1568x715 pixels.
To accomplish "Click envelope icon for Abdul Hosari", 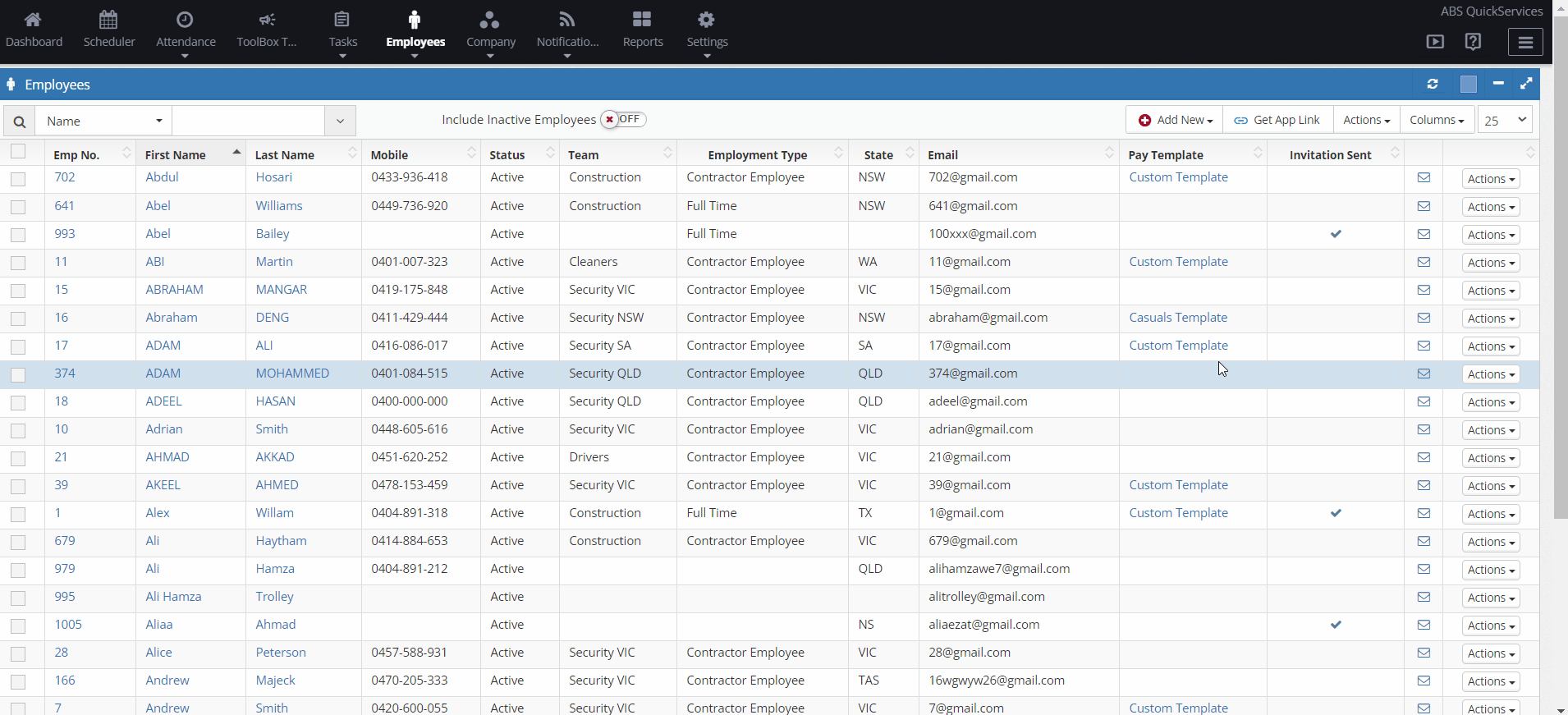I will click(x=1424, y=178).
